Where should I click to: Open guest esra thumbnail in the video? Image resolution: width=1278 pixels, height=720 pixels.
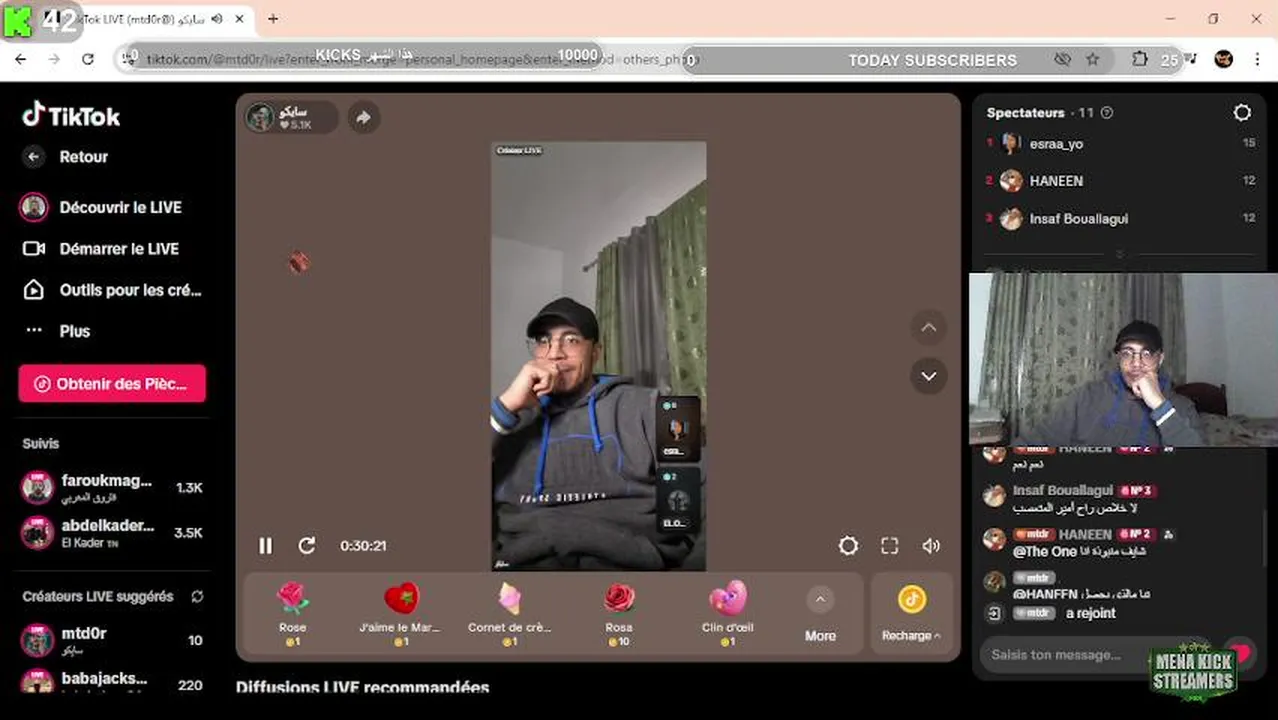677,429
